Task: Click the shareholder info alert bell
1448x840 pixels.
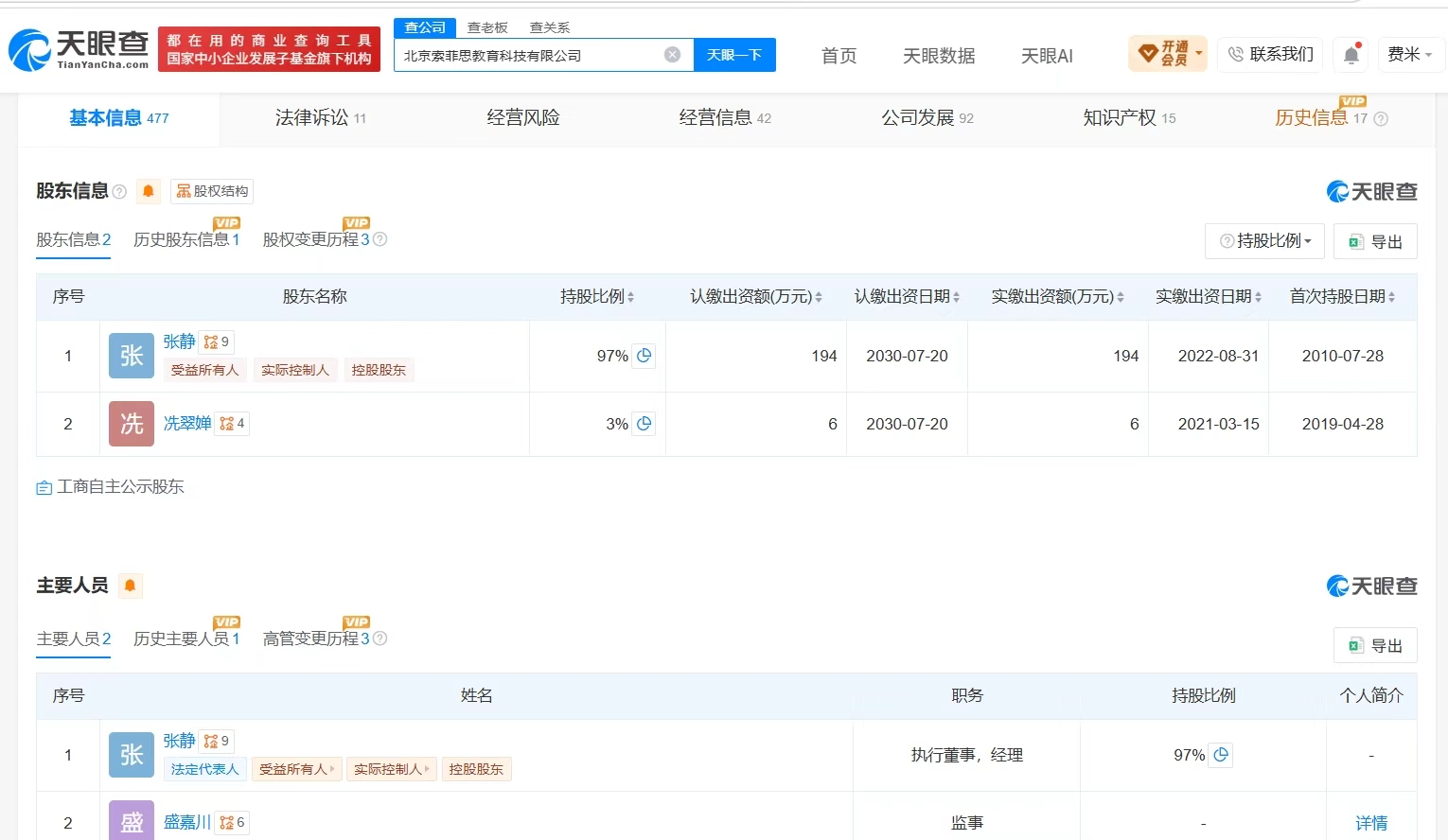Action: 149,191
